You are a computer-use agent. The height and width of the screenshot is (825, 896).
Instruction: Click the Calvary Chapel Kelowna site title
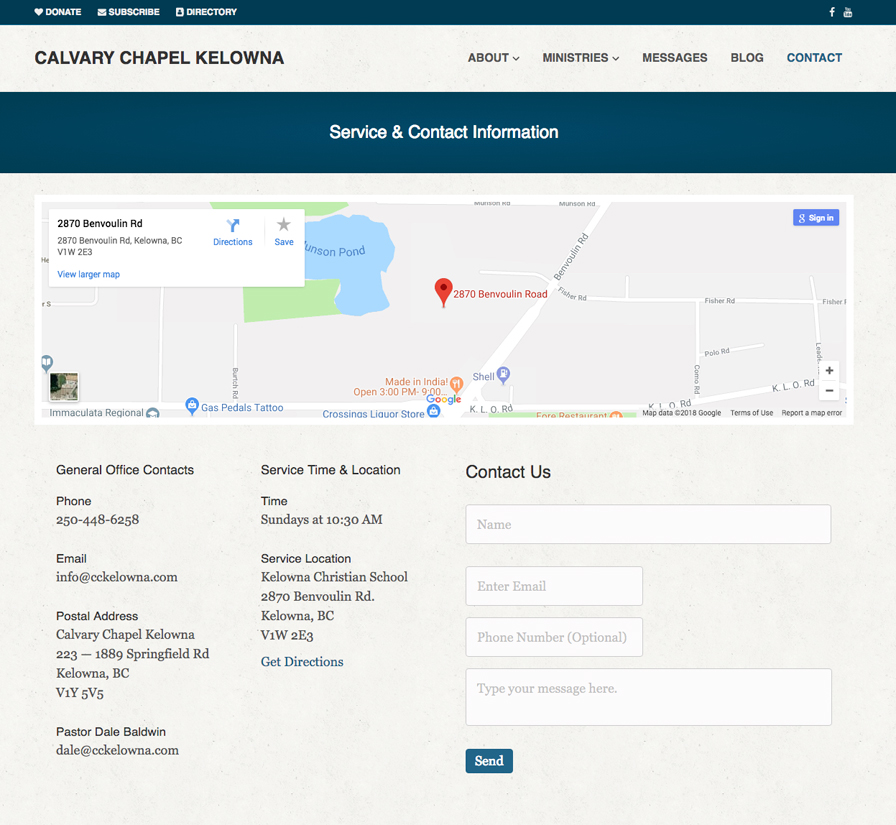(159, 58)
